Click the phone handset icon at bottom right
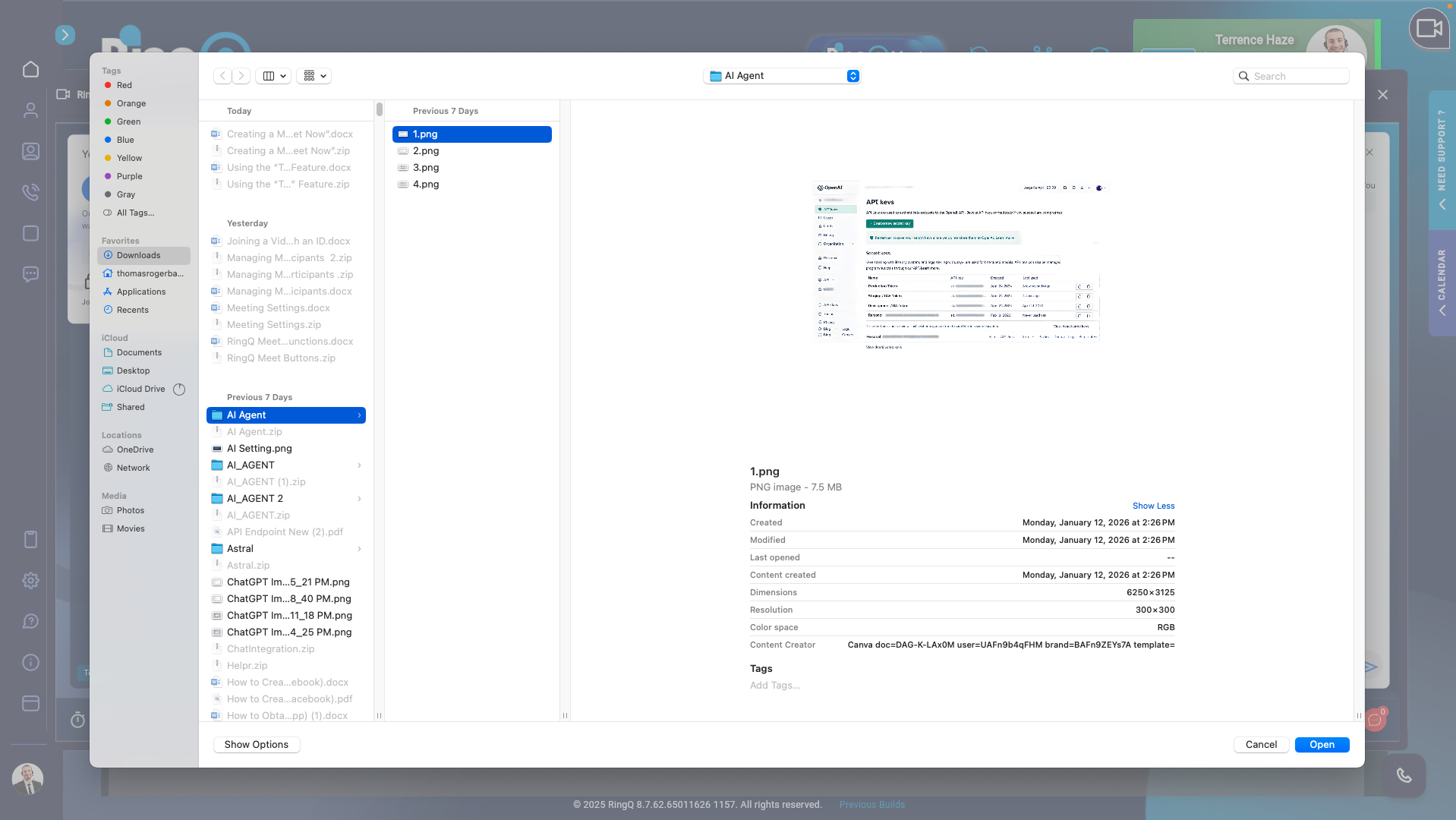Image resolution: width=1456 pixels, height=820 pixels. pyautogui.click(x=1403, y=775)
